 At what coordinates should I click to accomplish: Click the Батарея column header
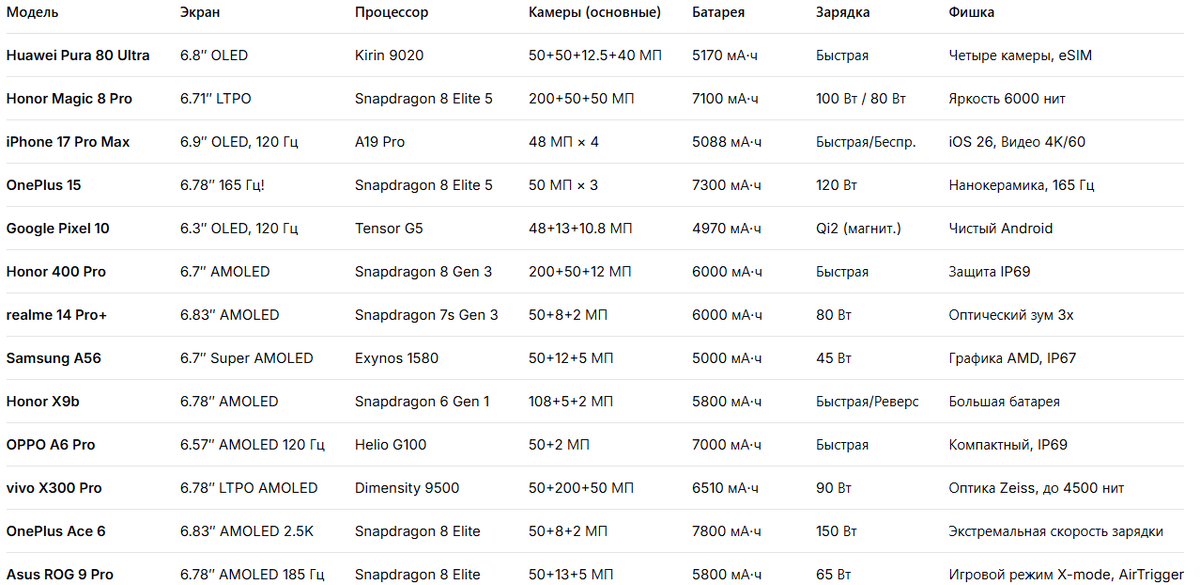tap(718, 12)
